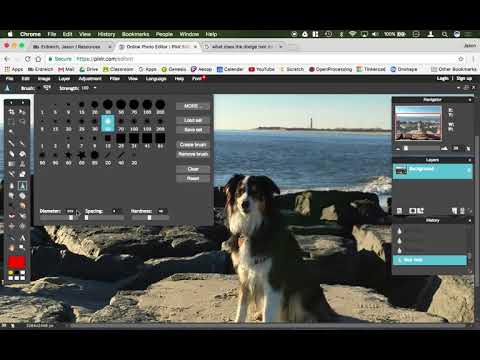Select the Clone stamp tool
This screenshot has width=480, height=360.
click(22, 164)
